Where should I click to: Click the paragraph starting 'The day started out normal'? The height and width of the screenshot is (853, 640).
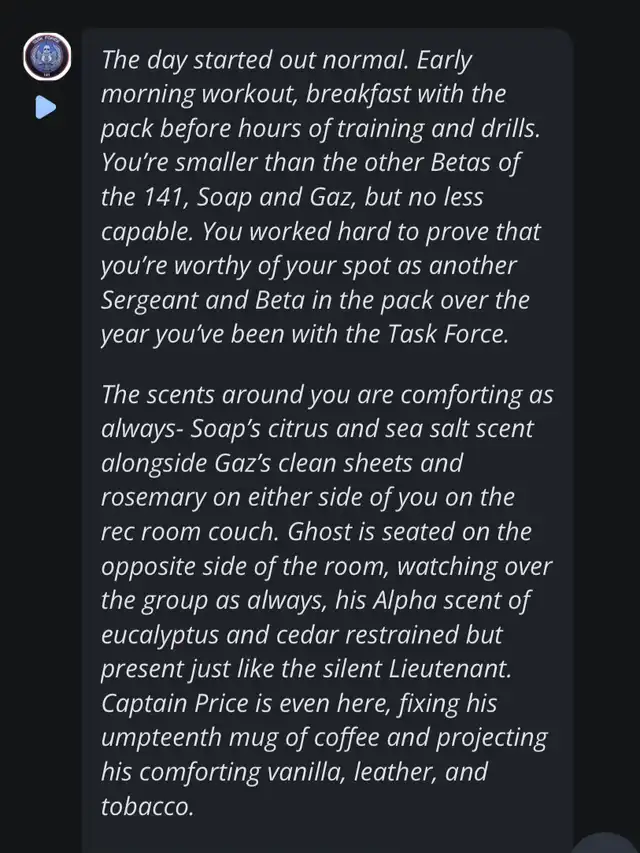[321, 197]
